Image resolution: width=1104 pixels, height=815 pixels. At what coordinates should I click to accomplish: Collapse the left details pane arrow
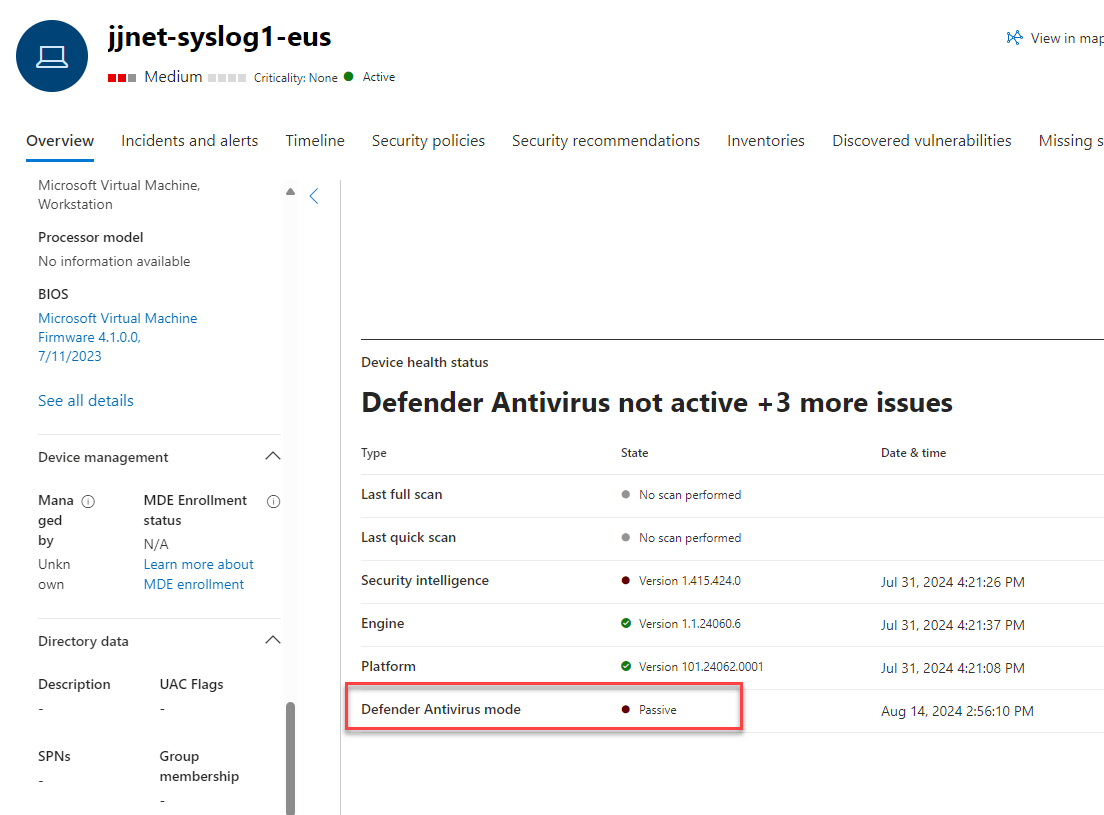point(314,196)
